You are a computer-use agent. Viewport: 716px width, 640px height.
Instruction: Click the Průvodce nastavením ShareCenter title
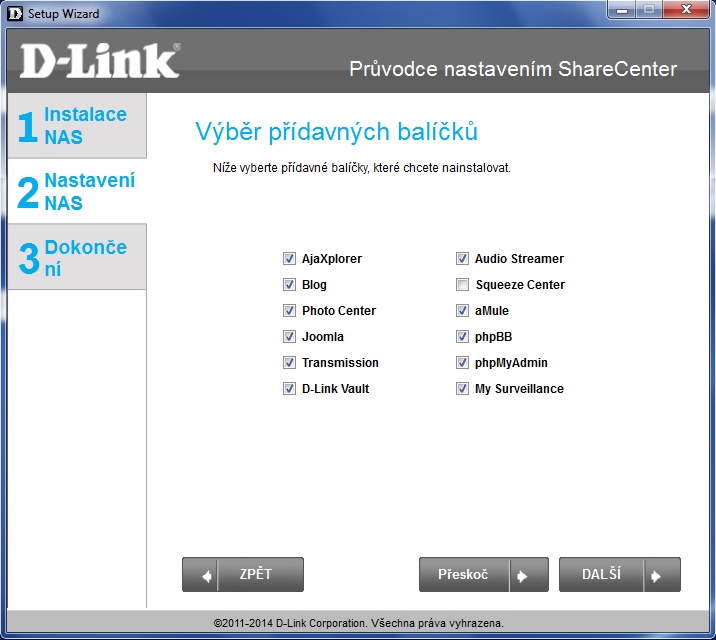513,69
